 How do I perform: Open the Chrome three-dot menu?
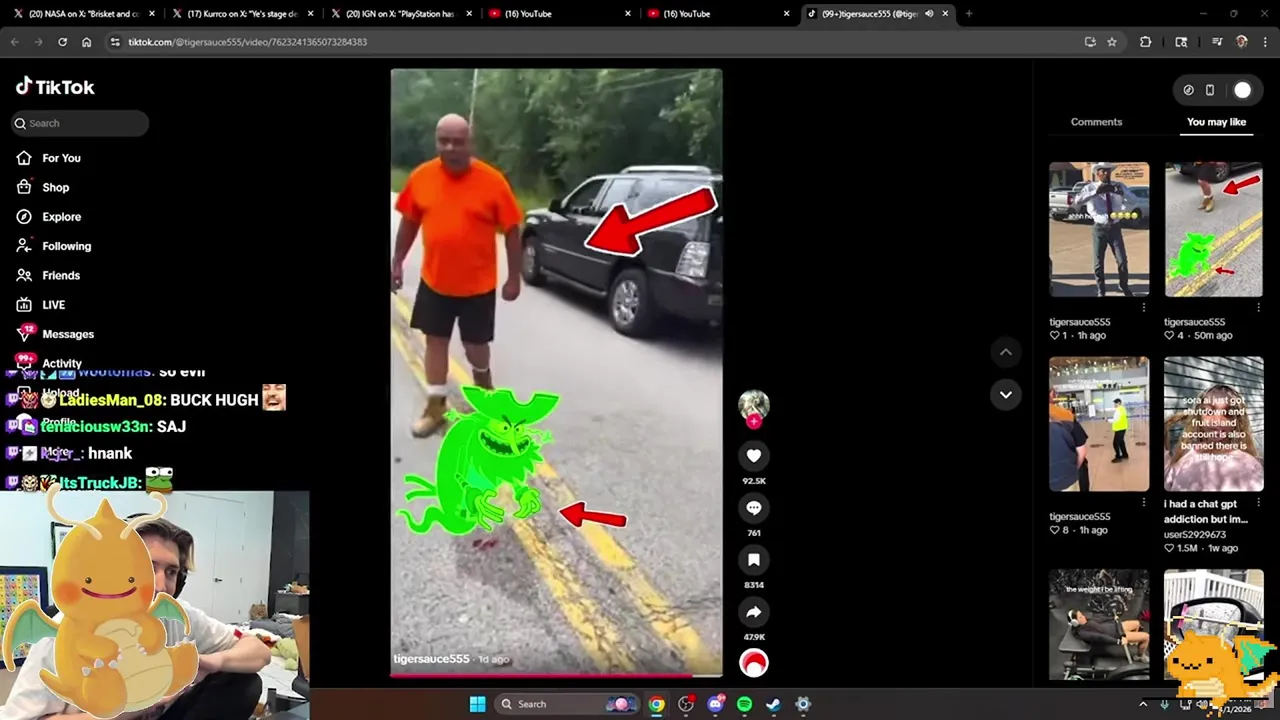coord(1265,42)
